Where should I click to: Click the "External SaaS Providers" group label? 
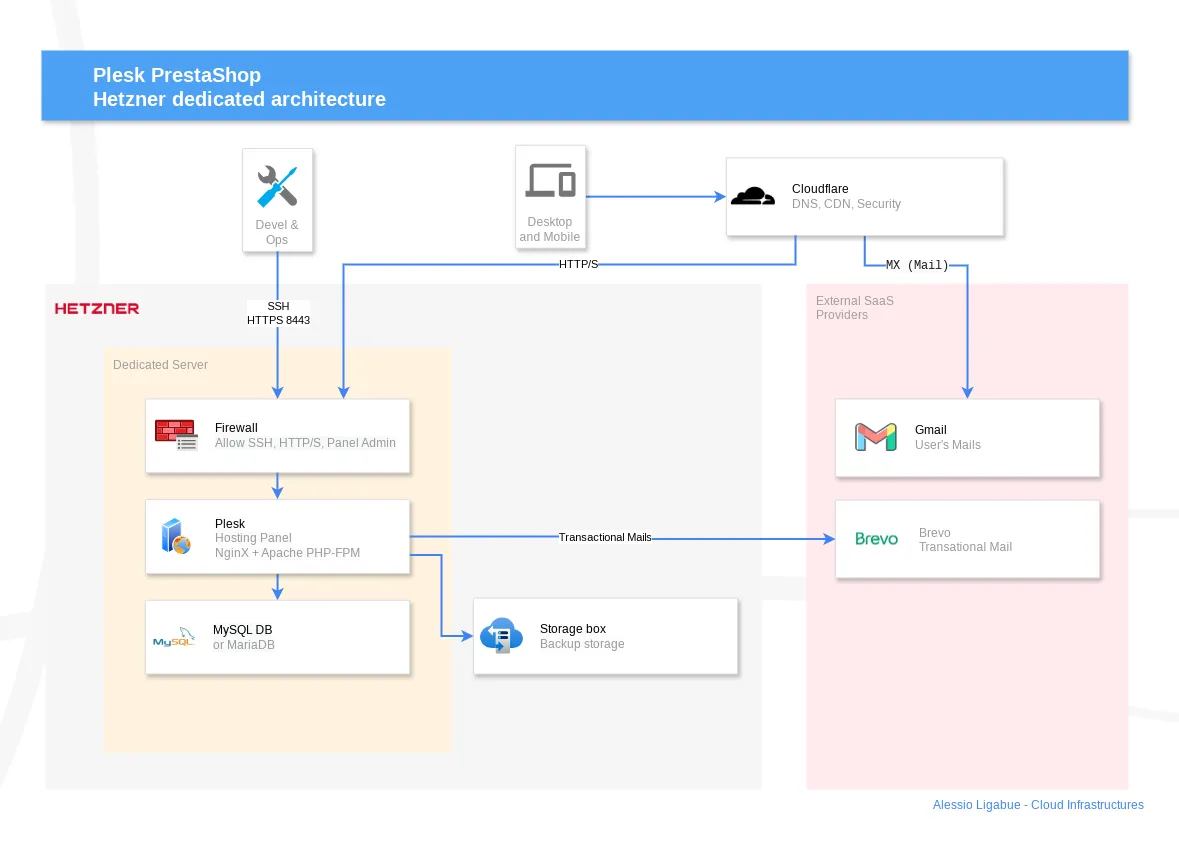(x=855, y=308)
